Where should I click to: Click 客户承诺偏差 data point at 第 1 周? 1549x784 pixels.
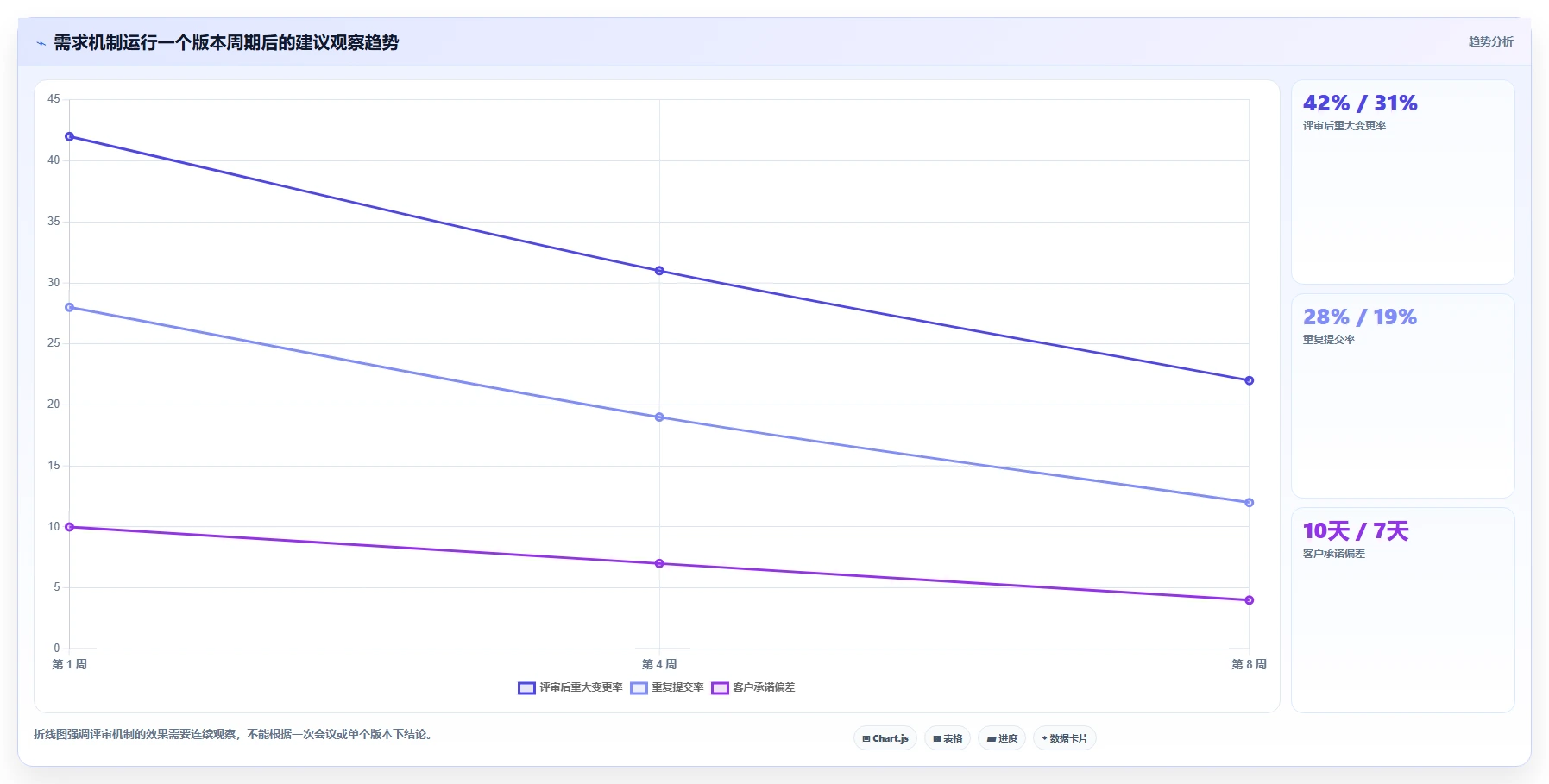tap(70, 527)
